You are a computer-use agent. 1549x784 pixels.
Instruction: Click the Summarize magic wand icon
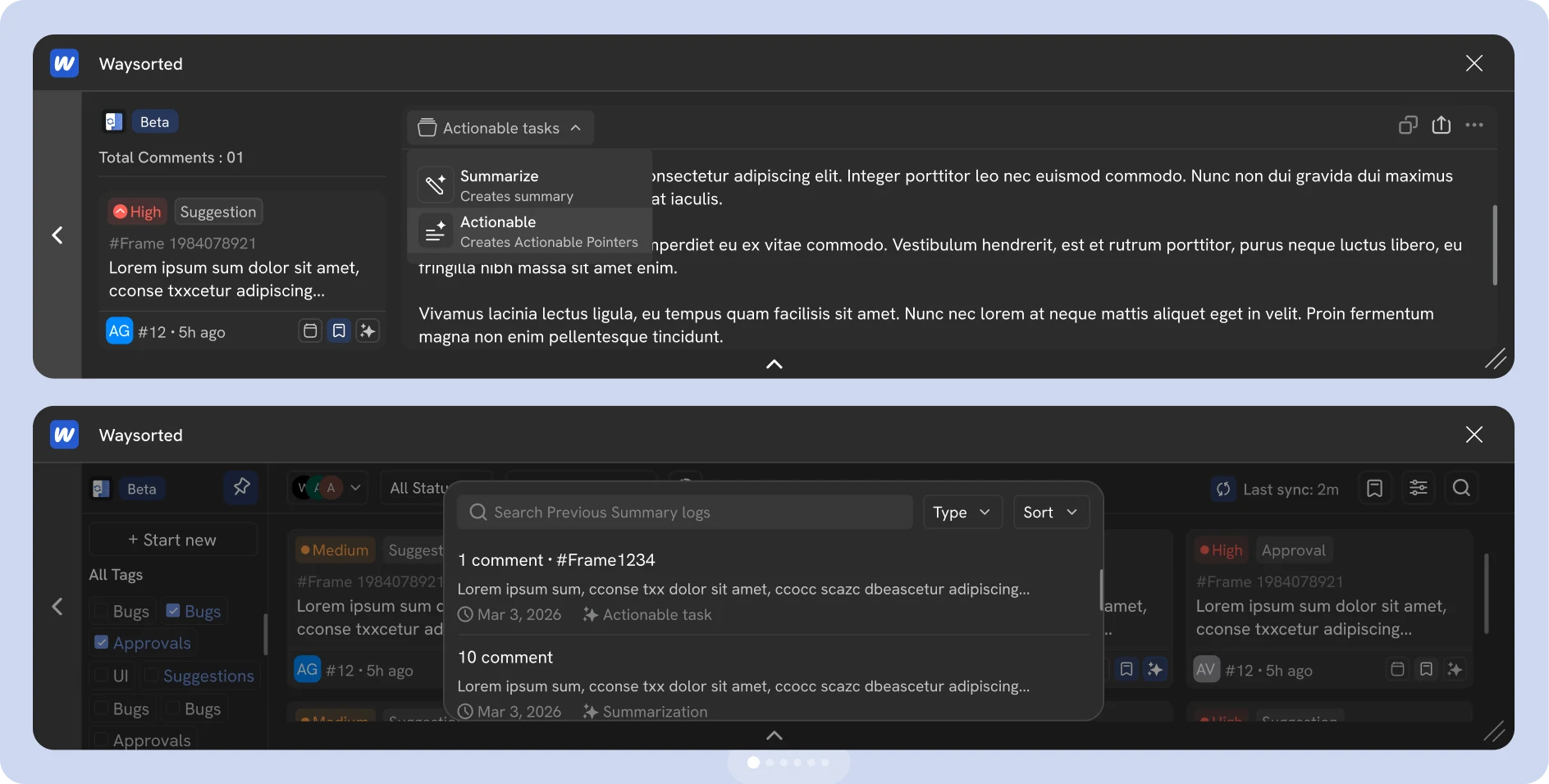click(x=435, y=185)
